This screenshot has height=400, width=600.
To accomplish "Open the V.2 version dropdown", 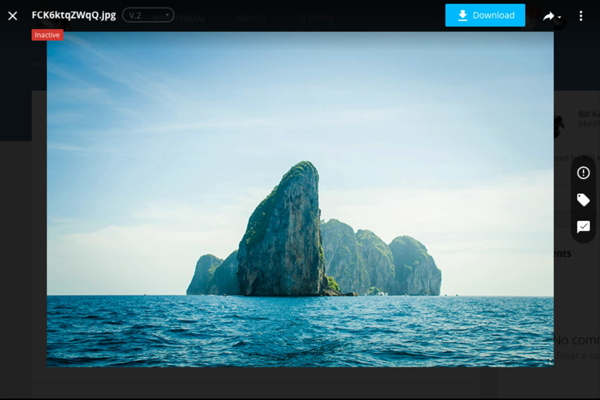I will (148, 15).
